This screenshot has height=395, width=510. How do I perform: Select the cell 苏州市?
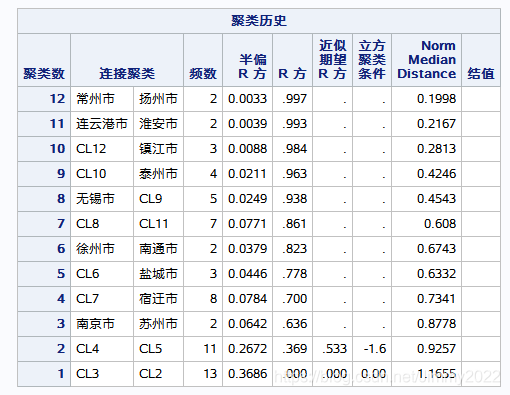click(x=158, y=324)
